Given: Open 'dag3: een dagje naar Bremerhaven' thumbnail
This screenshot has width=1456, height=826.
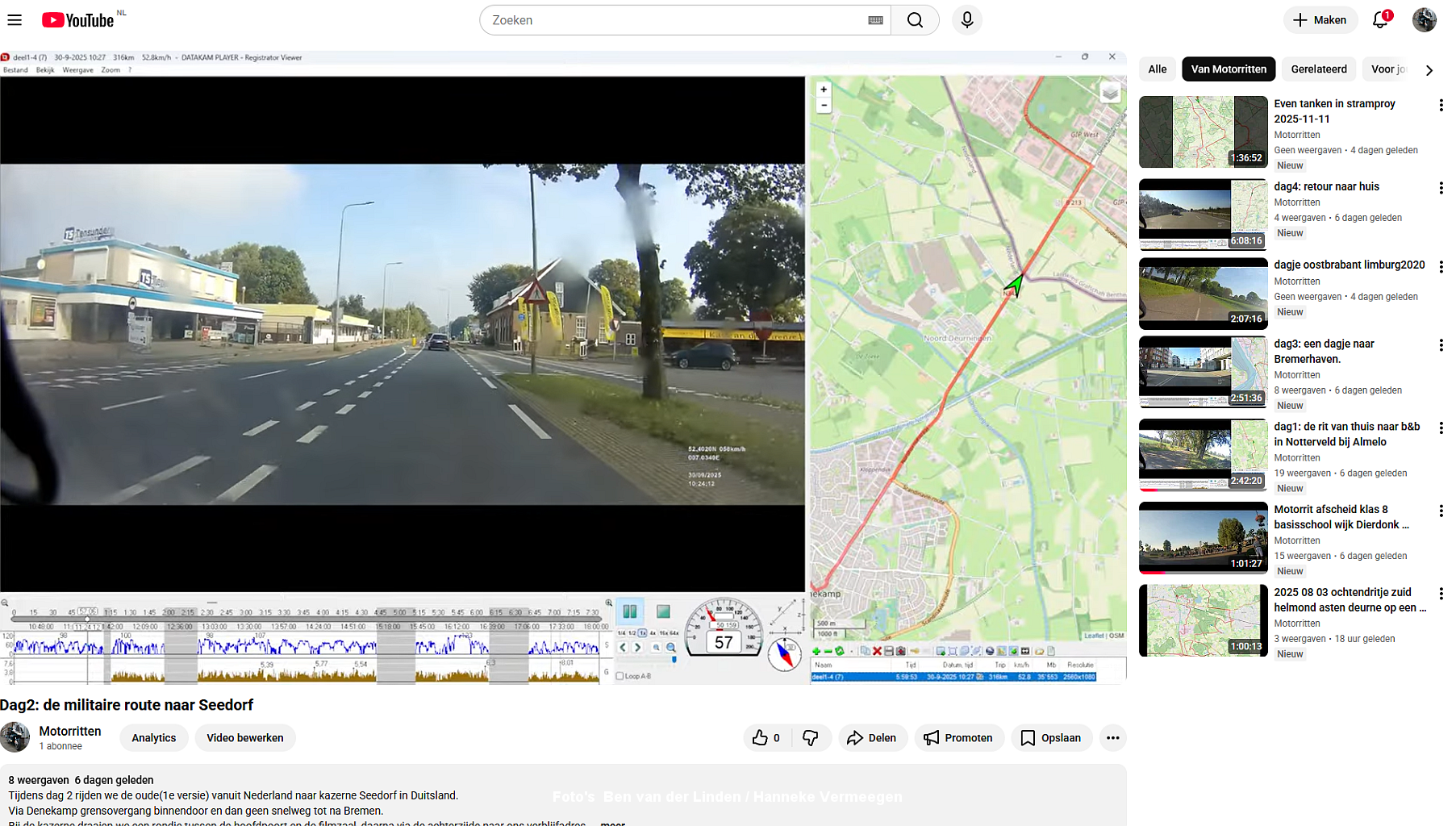Looking at the screenshot, I should coord(1204,372).
